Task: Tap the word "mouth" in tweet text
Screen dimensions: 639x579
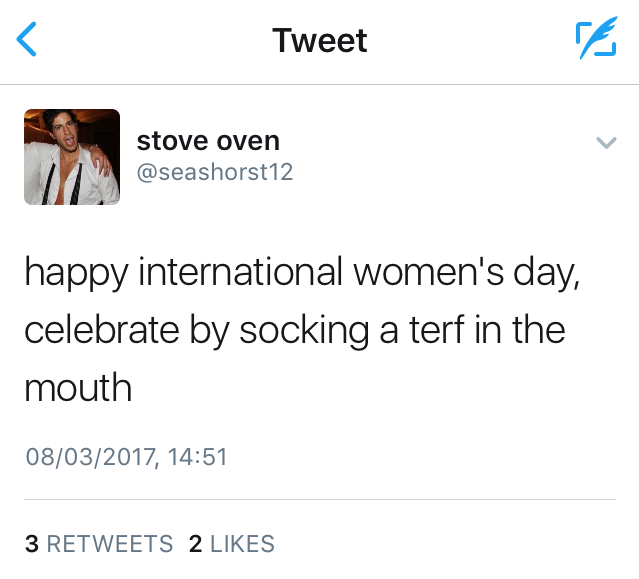Action: (x=78, y=387)
